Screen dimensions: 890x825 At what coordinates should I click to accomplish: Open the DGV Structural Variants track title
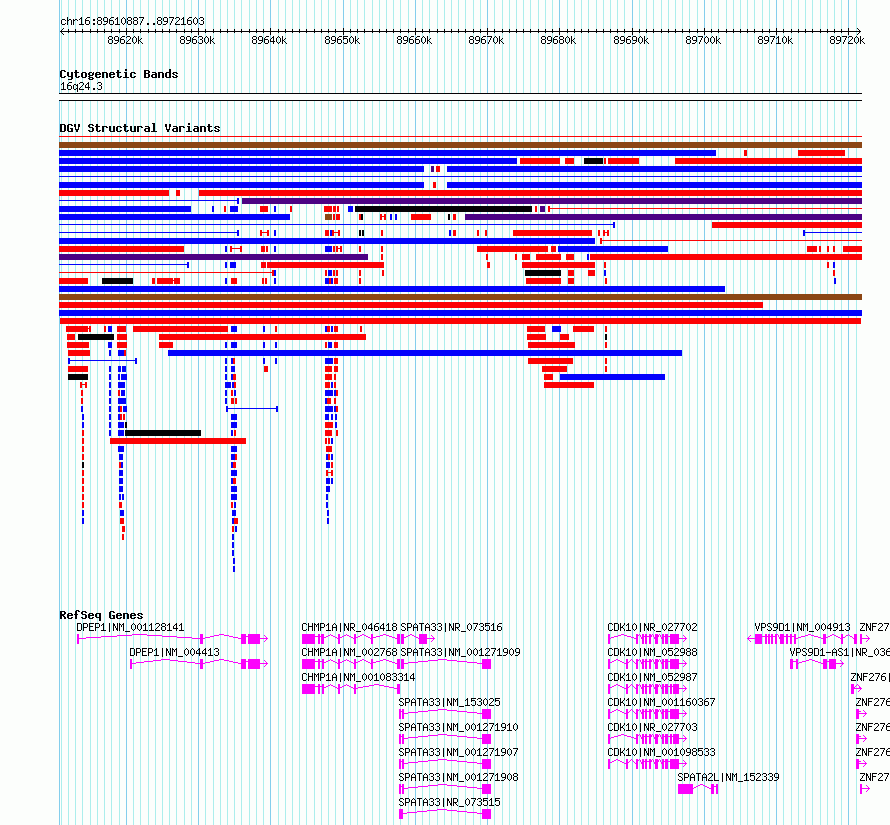tap(140, 128)
